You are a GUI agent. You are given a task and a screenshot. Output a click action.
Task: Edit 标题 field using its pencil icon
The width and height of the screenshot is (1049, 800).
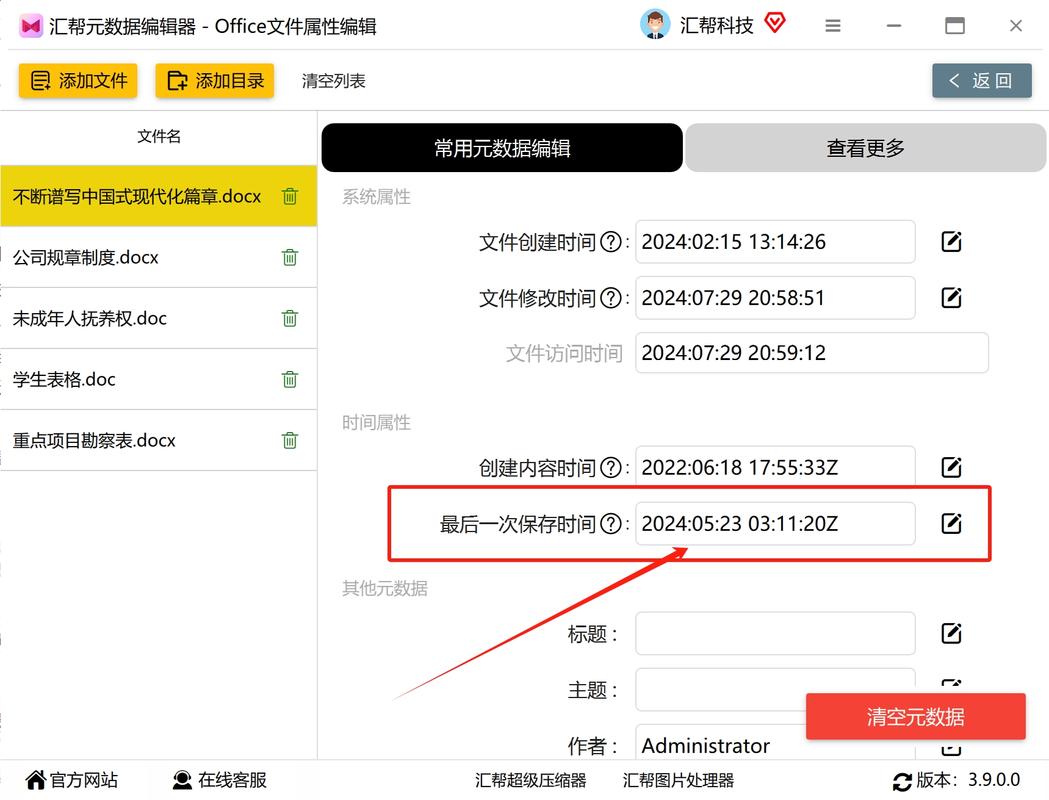tap(951, 633)
